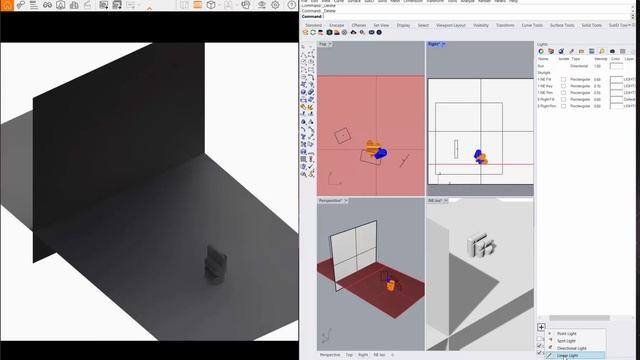Click the yellow lightbulb icon in Lights panel toolbar
Screen dimensions: 640x360
[602, 51]
